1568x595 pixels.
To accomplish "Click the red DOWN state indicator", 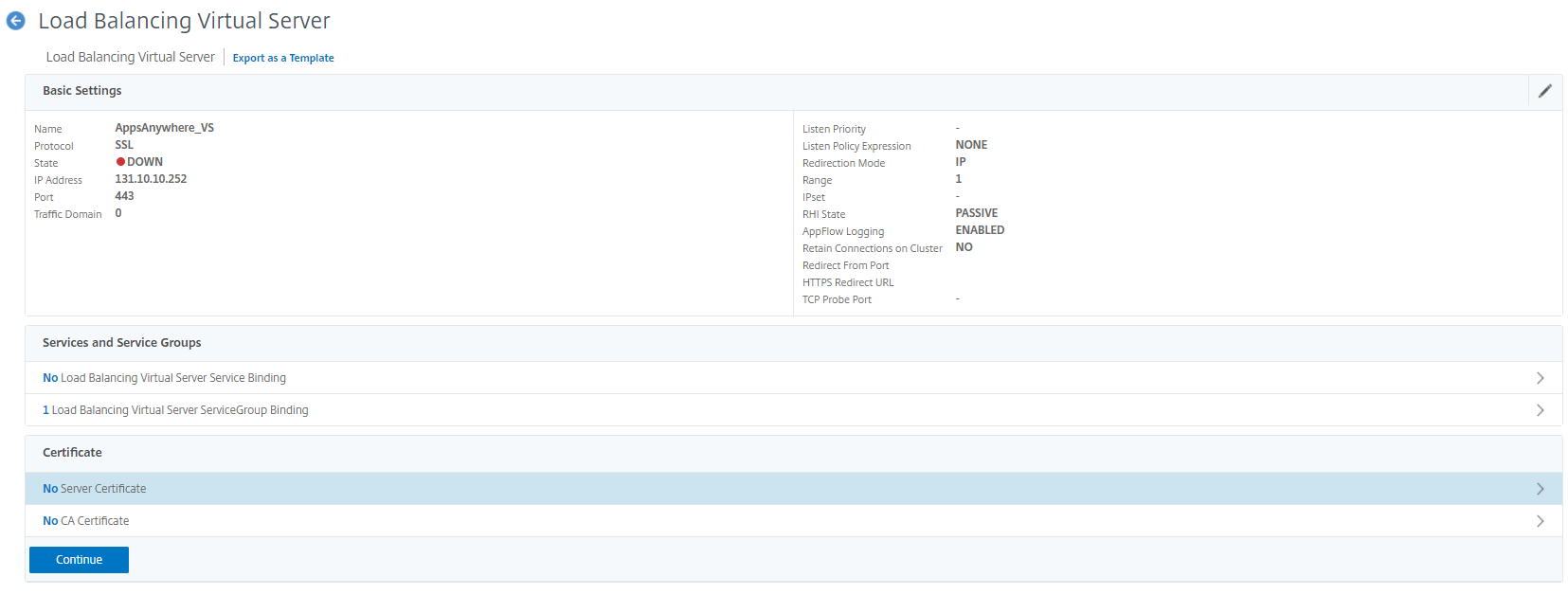I will point(121,162).
